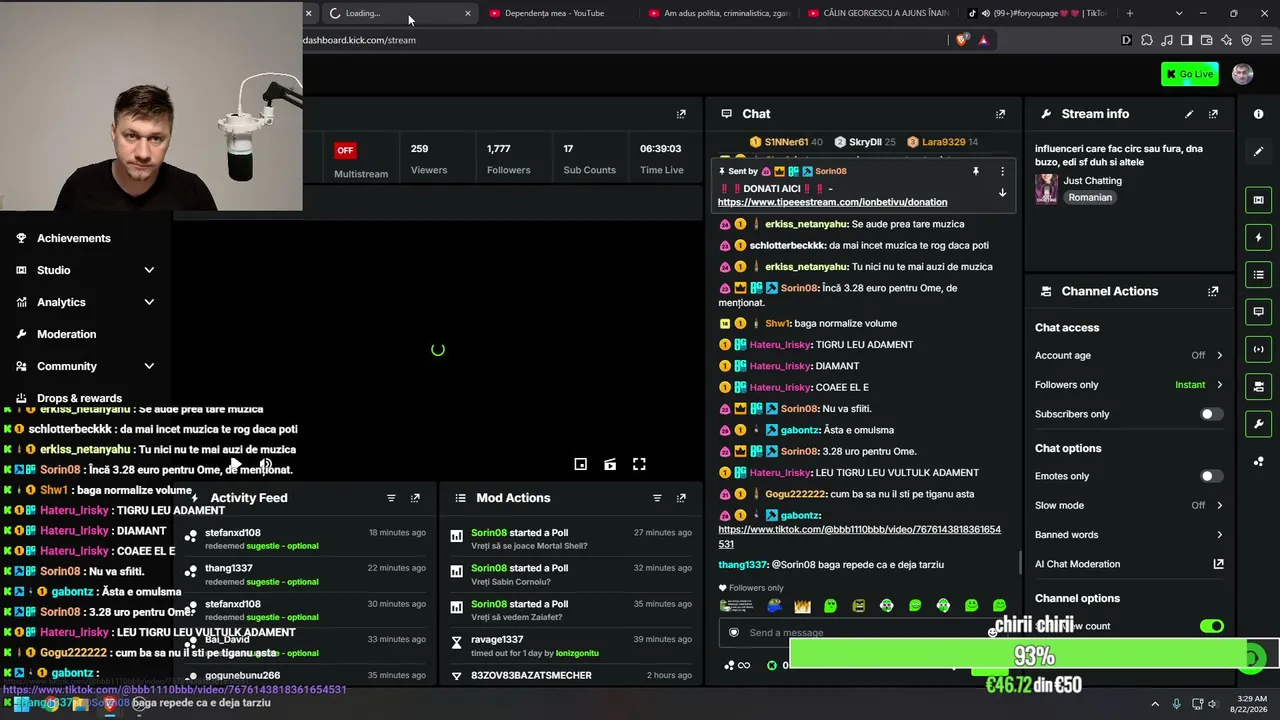Click the Just Chatting category thumbnail
1280x720 pixels.
pos(1047,189)
